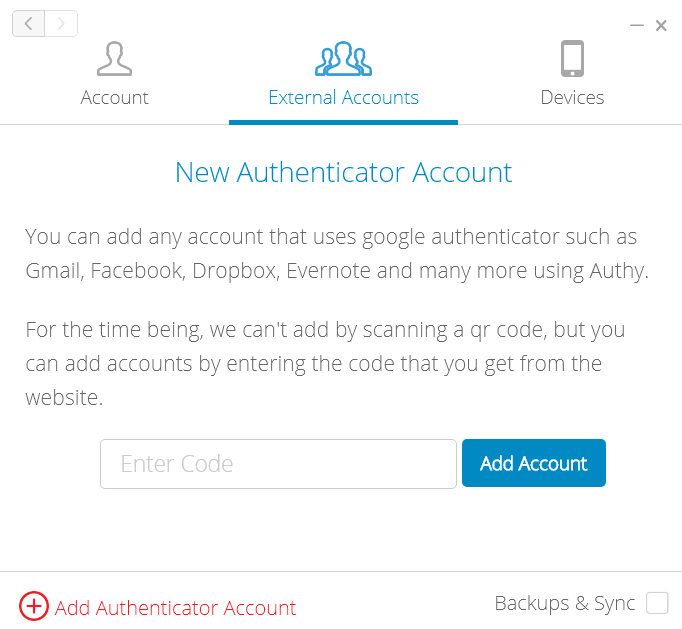This screenshot has height=629, width=682.
Task: Minimize the Authy window
Action: (637, 26)
